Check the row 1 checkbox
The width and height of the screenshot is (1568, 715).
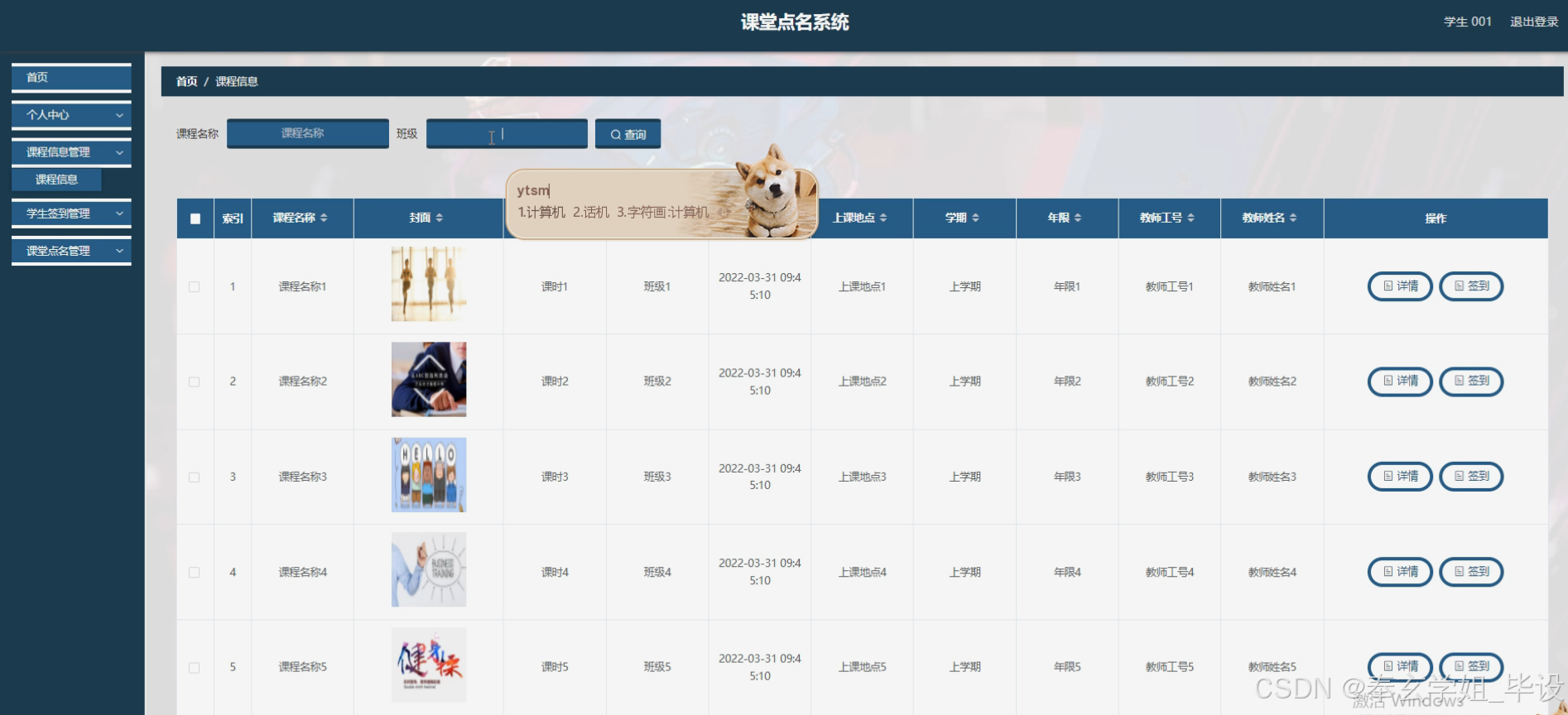(x=195, y=287)
